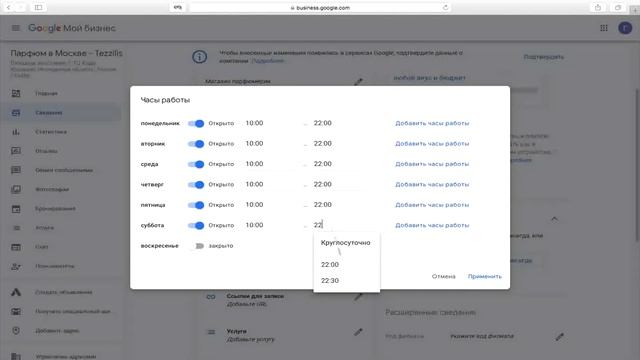Open the account avatar menu
640x360 pixels.
click(x=625, y=28)
